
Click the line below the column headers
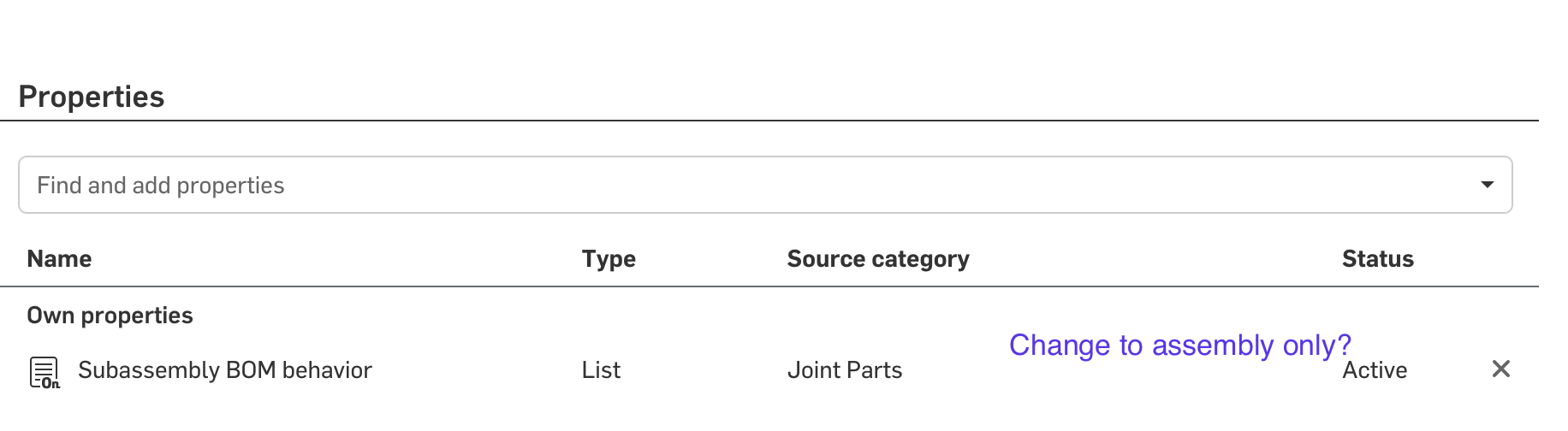coord(769,286)
